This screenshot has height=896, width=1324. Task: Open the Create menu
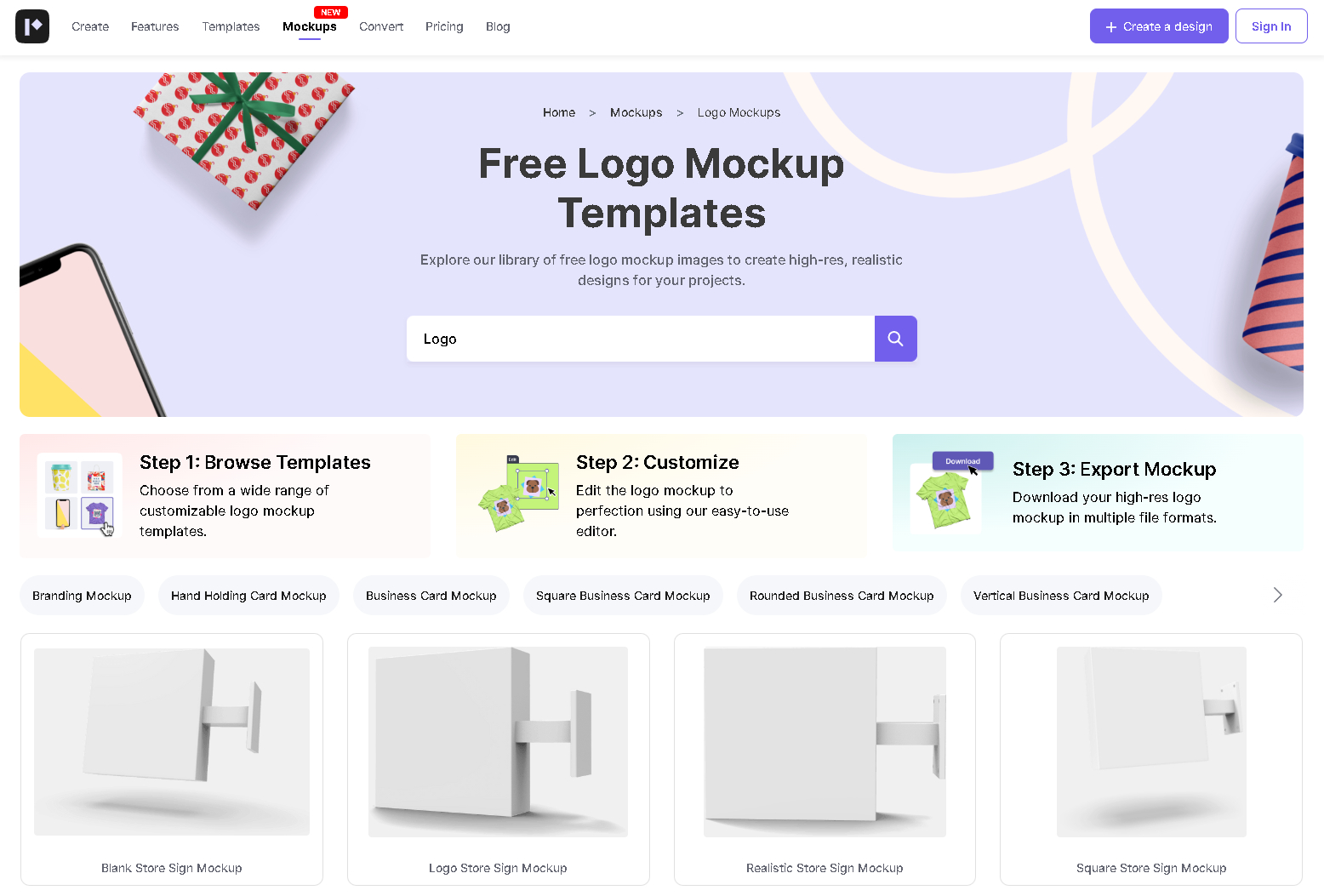click(x=90, y=26)
